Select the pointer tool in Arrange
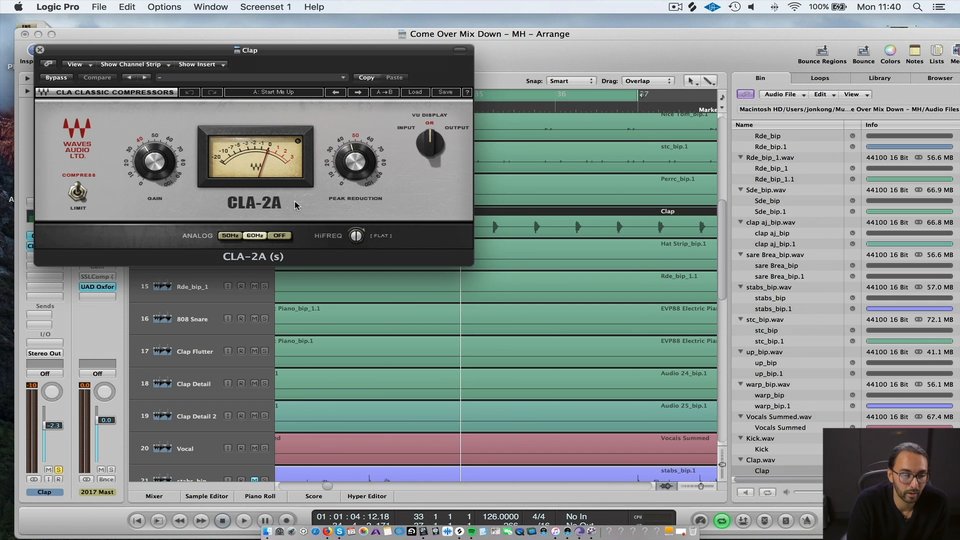Screen dimensions: 960x540 coord(691,81)
